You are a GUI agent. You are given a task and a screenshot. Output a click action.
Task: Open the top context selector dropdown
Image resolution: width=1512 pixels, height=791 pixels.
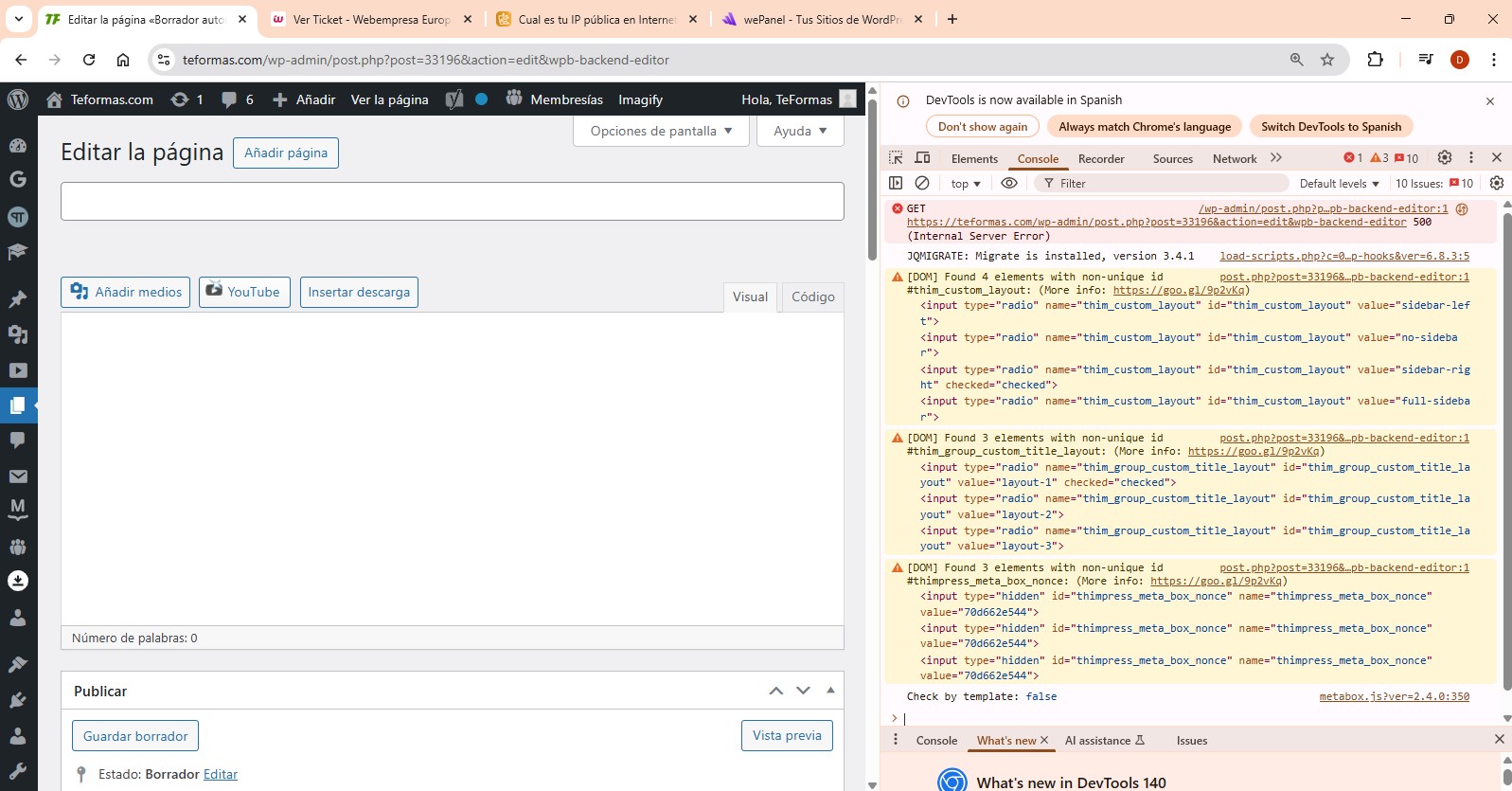point(966,184)
